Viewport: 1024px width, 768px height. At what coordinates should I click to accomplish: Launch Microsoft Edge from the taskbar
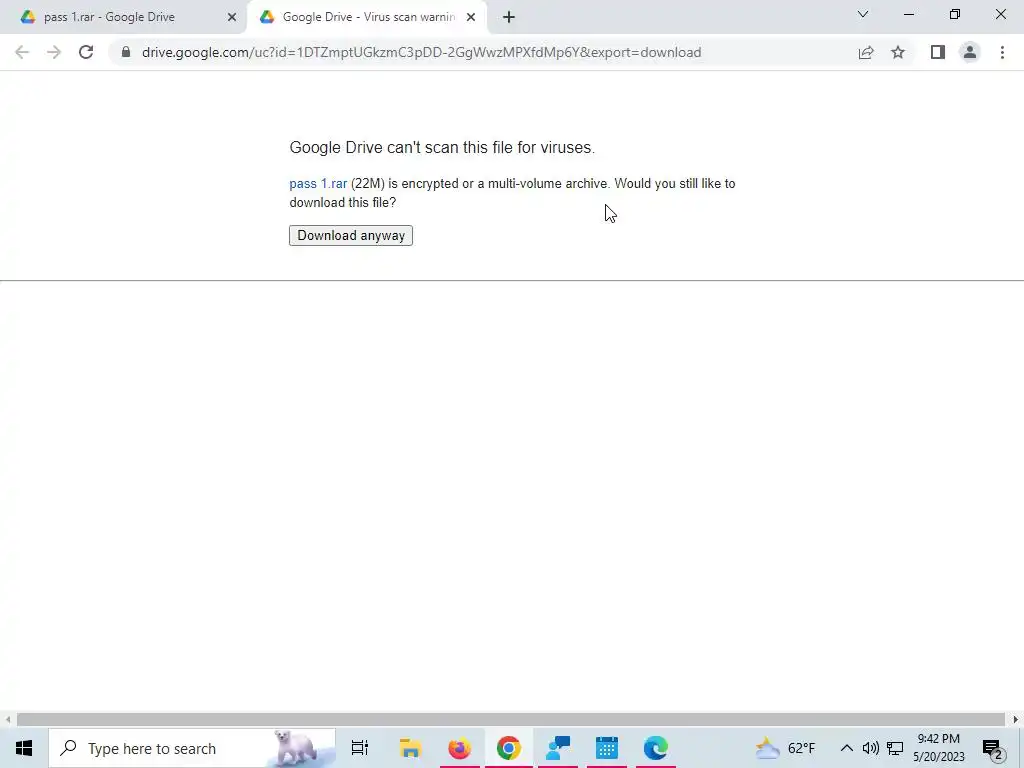656,748
